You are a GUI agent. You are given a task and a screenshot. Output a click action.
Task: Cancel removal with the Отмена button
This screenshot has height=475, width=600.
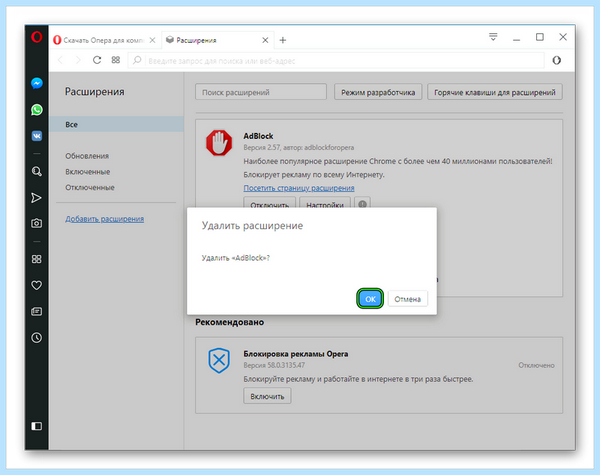408,299
